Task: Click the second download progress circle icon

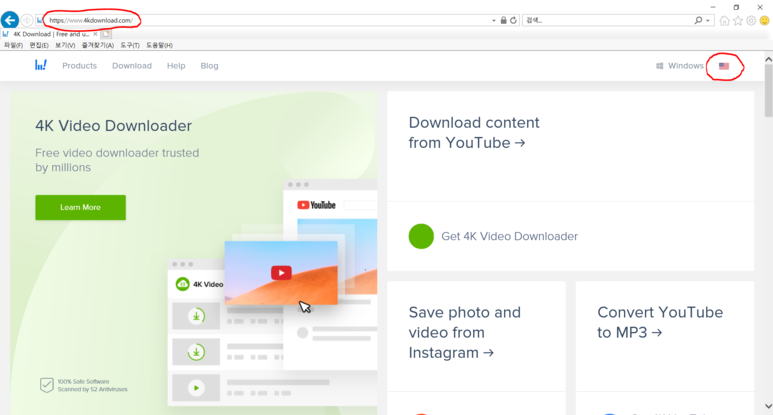Action: pyautogui.click(x=196, y=352)
